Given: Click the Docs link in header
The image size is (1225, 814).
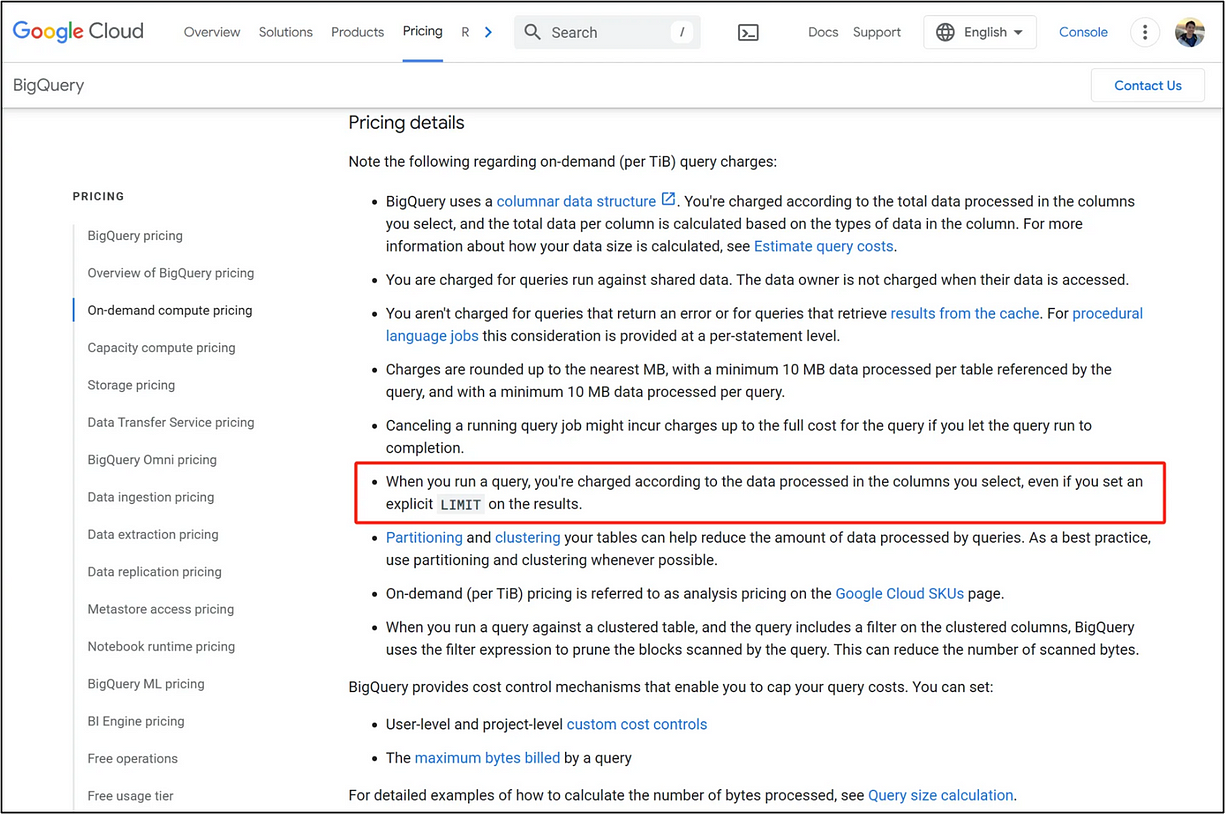Looking at the screenshot, I should pos(823,32).
